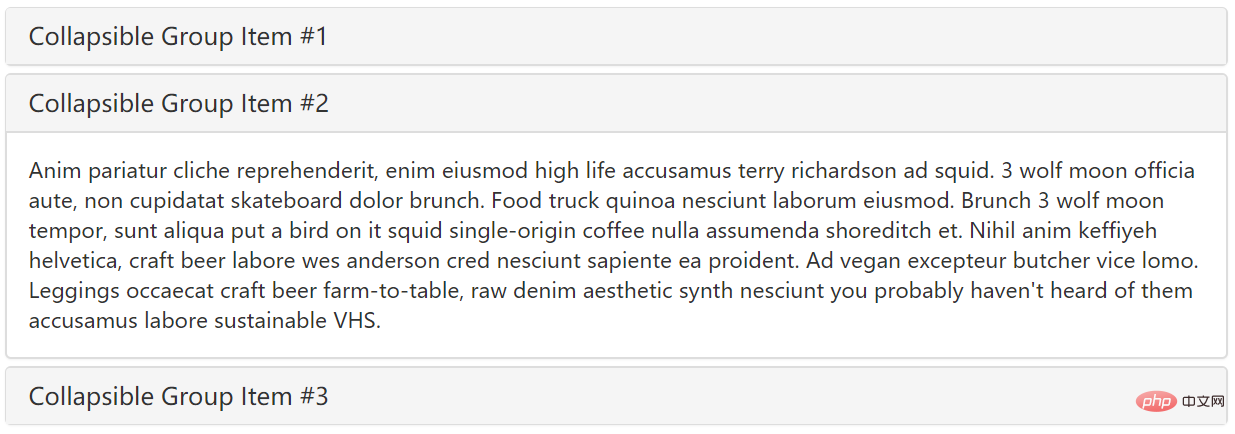Click empty header space in Item #3 bar
Screen dimensions: 1235x434
pos(730,396)
